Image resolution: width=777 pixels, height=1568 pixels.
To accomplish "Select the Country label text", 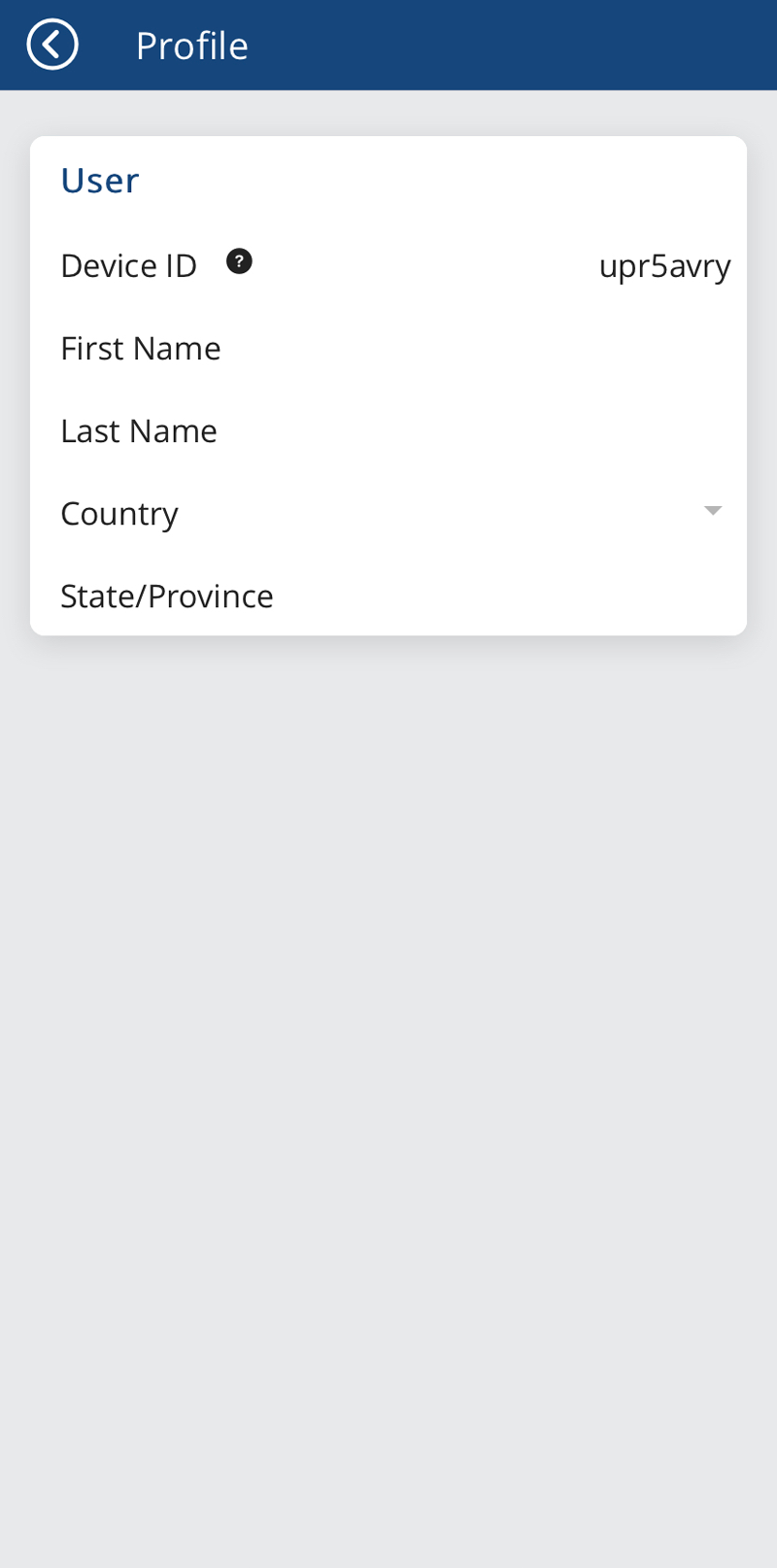I will tap(119, 514).
